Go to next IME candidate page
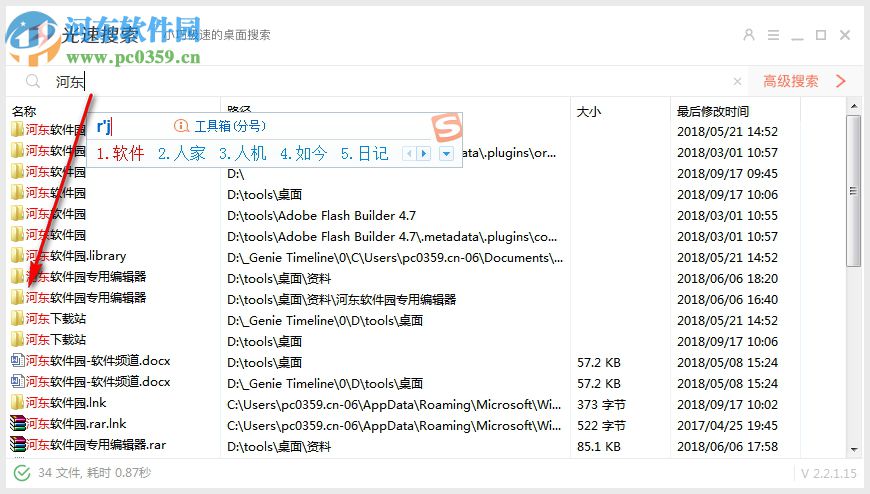The width and height of the screenshot is (870, 494). pos(423,153)
